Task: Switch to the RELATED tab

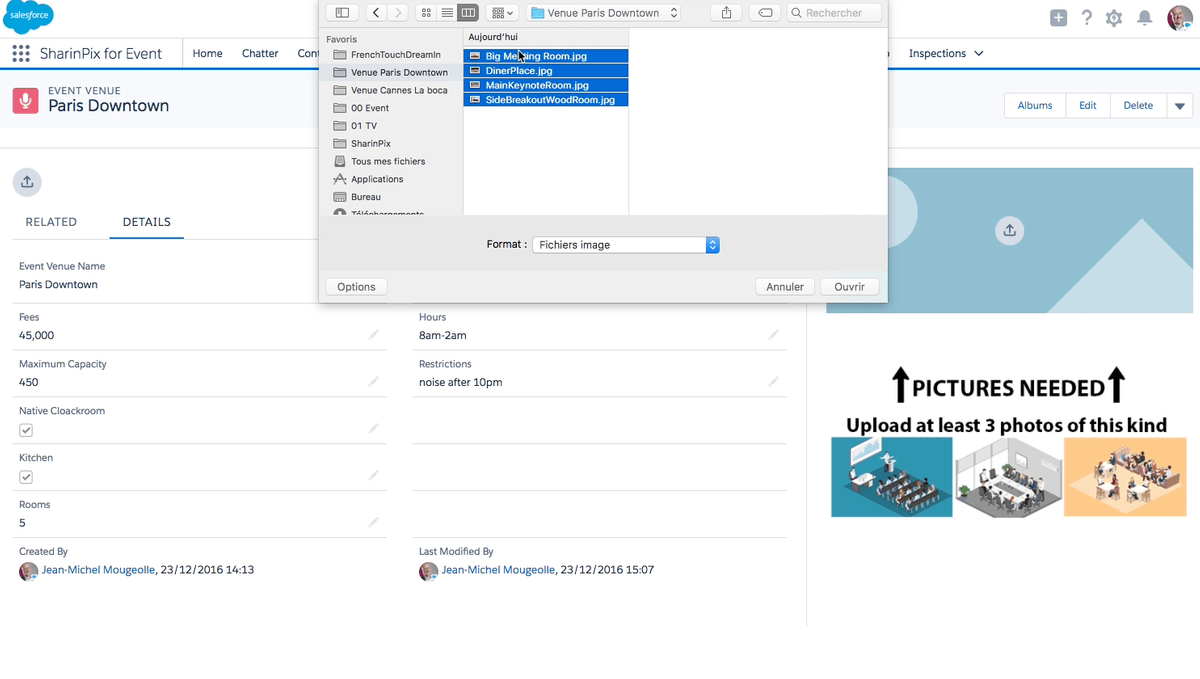Action: click(x=51, y=222)
